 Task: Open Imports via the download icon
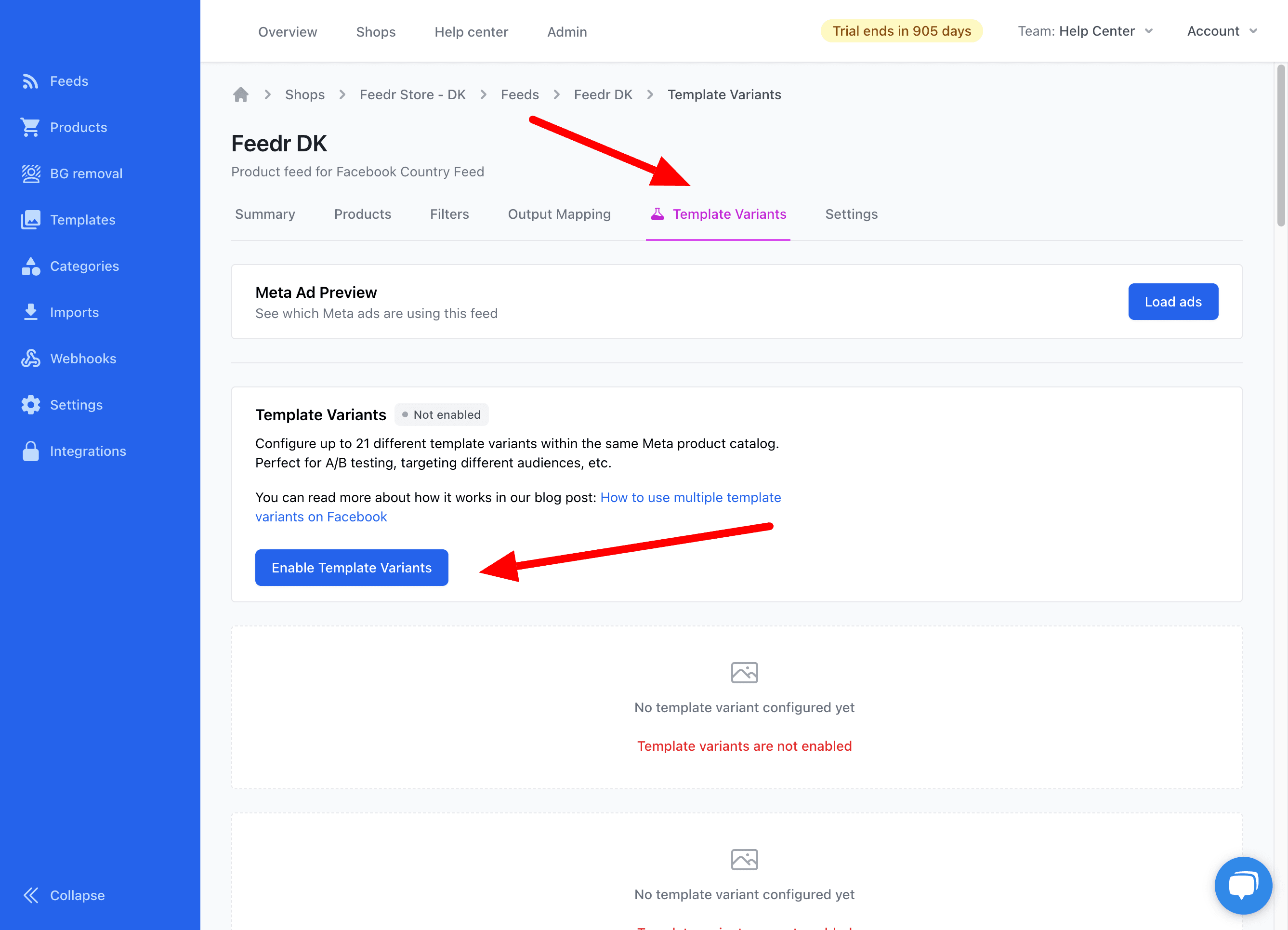pos(30,312)
